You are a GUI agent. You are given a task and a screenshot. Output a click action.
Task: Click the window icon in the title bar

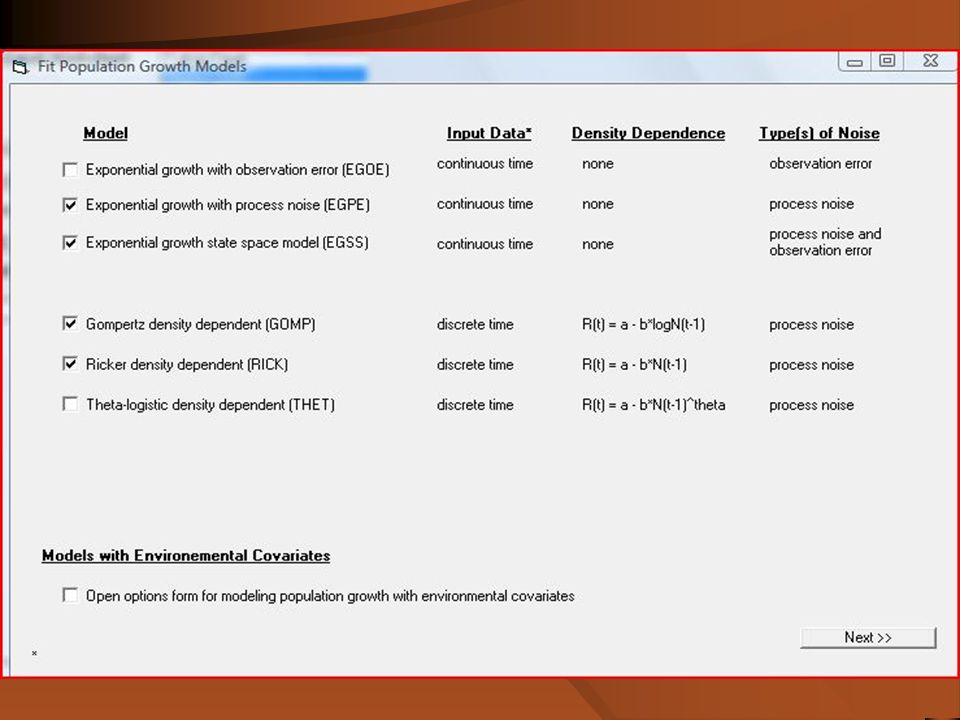(20, 67)
